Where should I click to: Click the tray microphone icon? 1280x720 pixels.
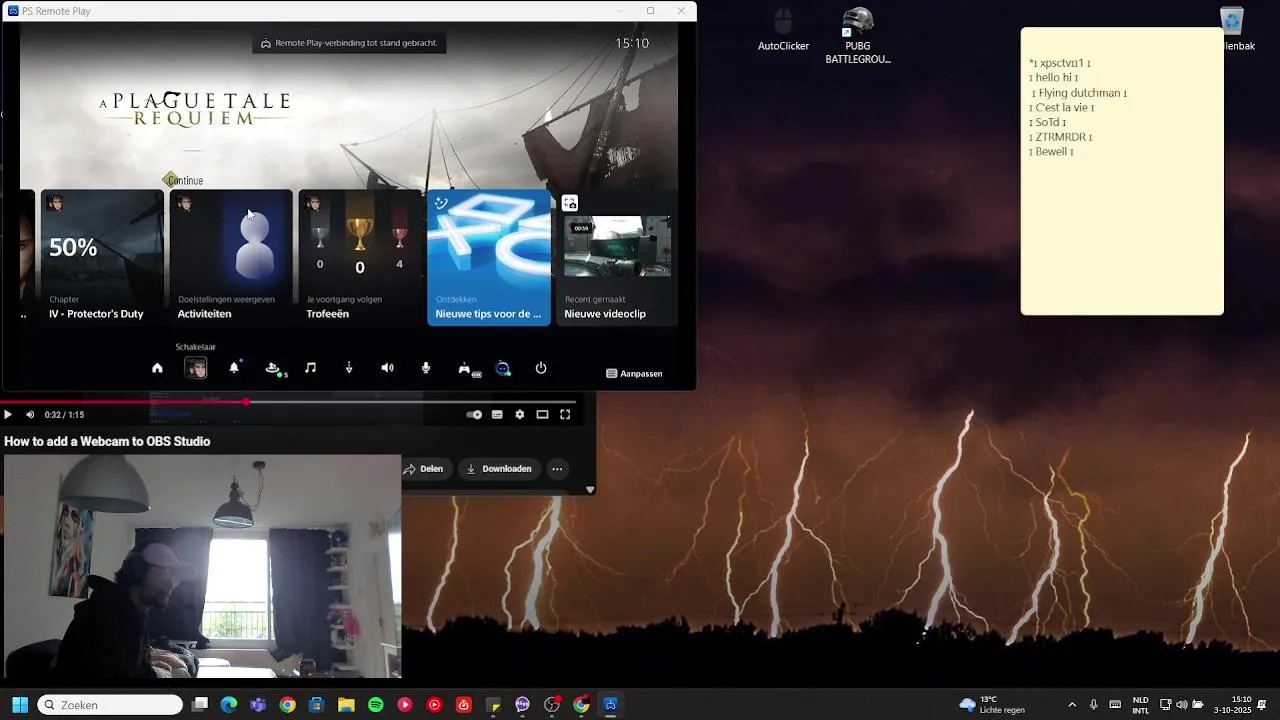[x=1093, y=705]
